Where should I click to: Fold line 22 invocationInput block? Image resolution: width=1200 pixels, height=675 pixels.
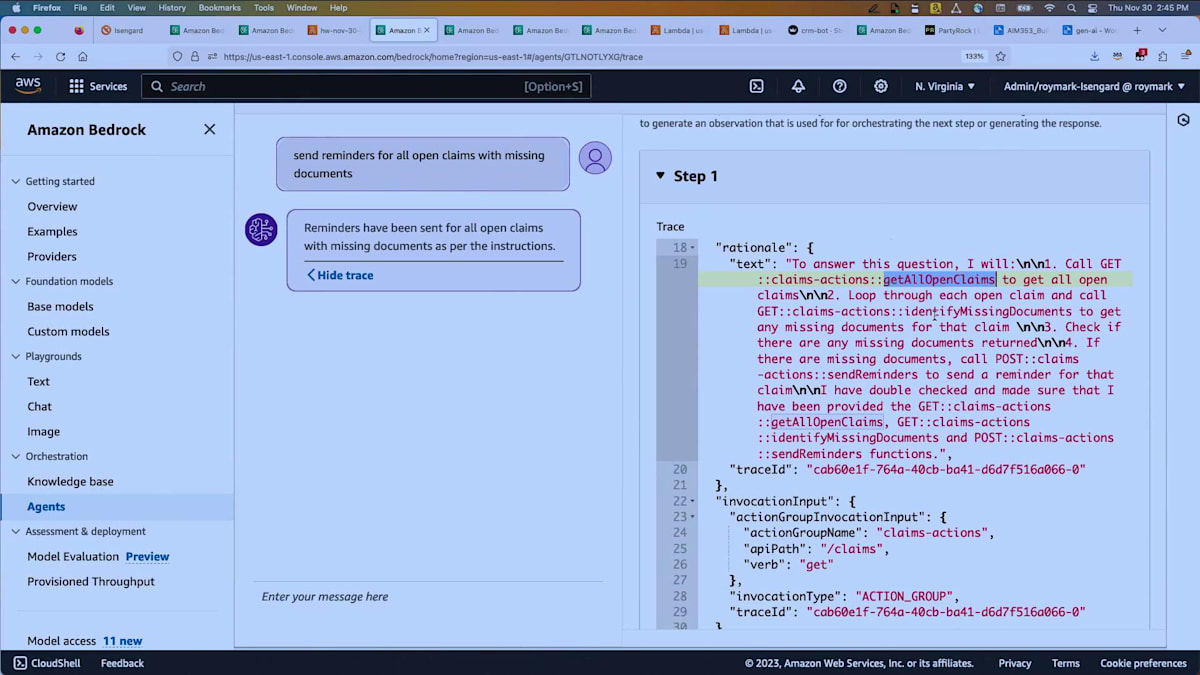coord(692,501)
